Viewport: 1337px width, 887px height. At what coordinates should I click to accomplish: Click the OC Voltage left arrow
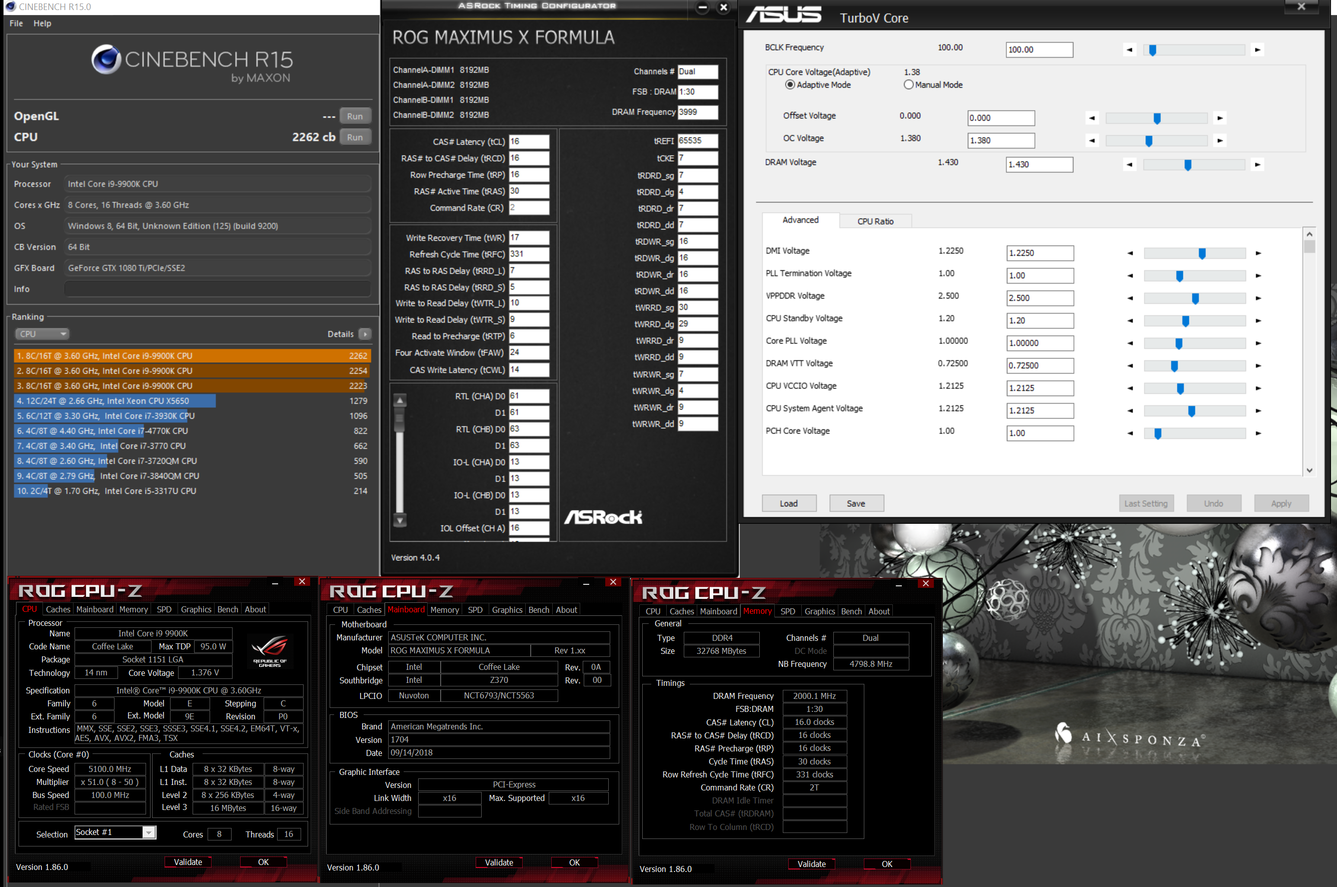(1092, 141)
